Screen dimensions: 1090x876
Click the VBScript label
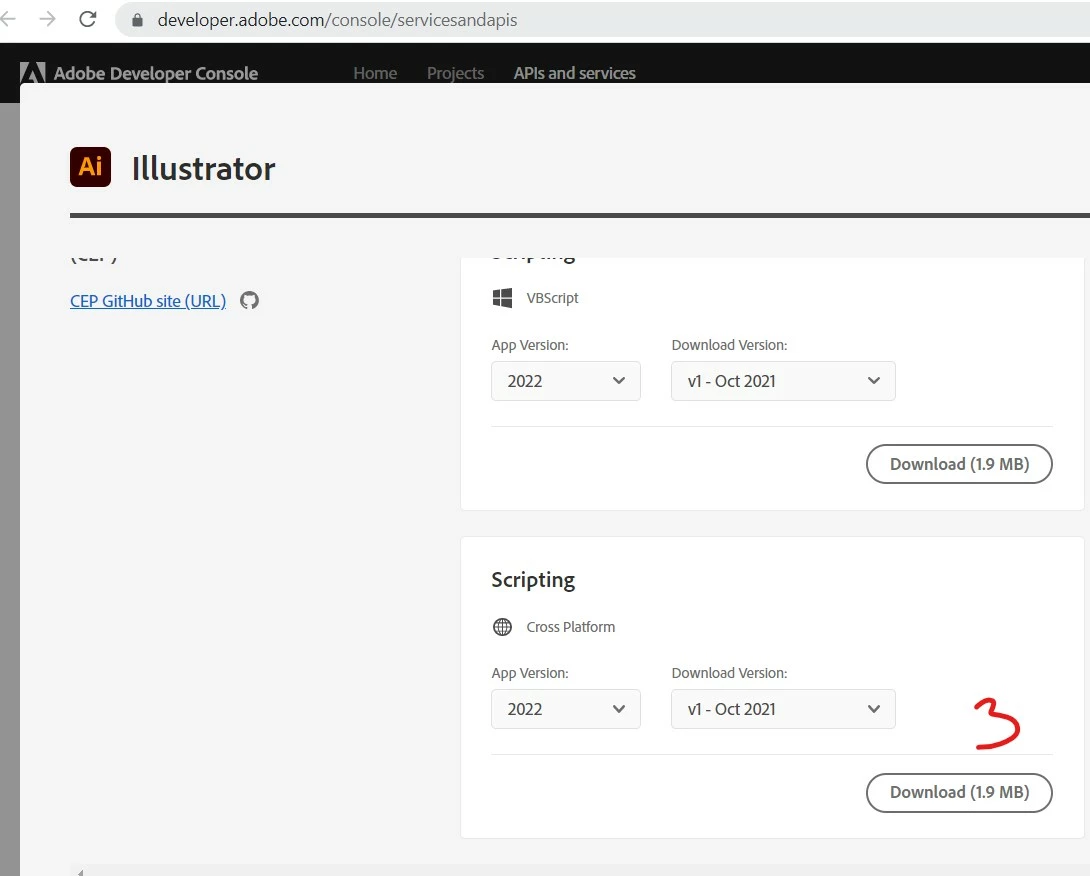click(x=552, y=298)
